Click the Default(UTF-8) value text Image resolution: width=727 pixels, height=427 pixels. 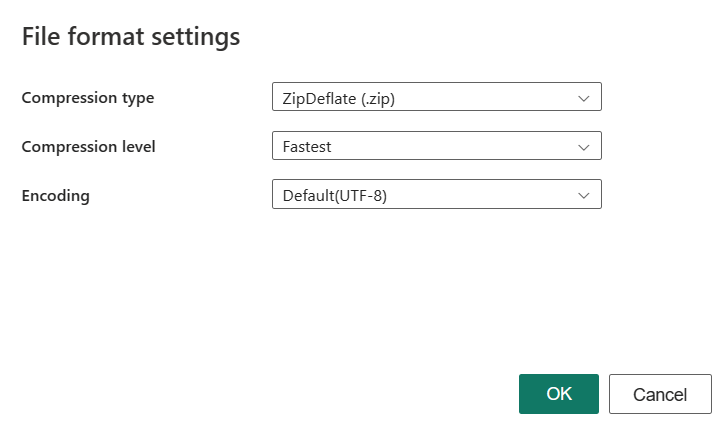pyautogui.click(x=335, y=196)
